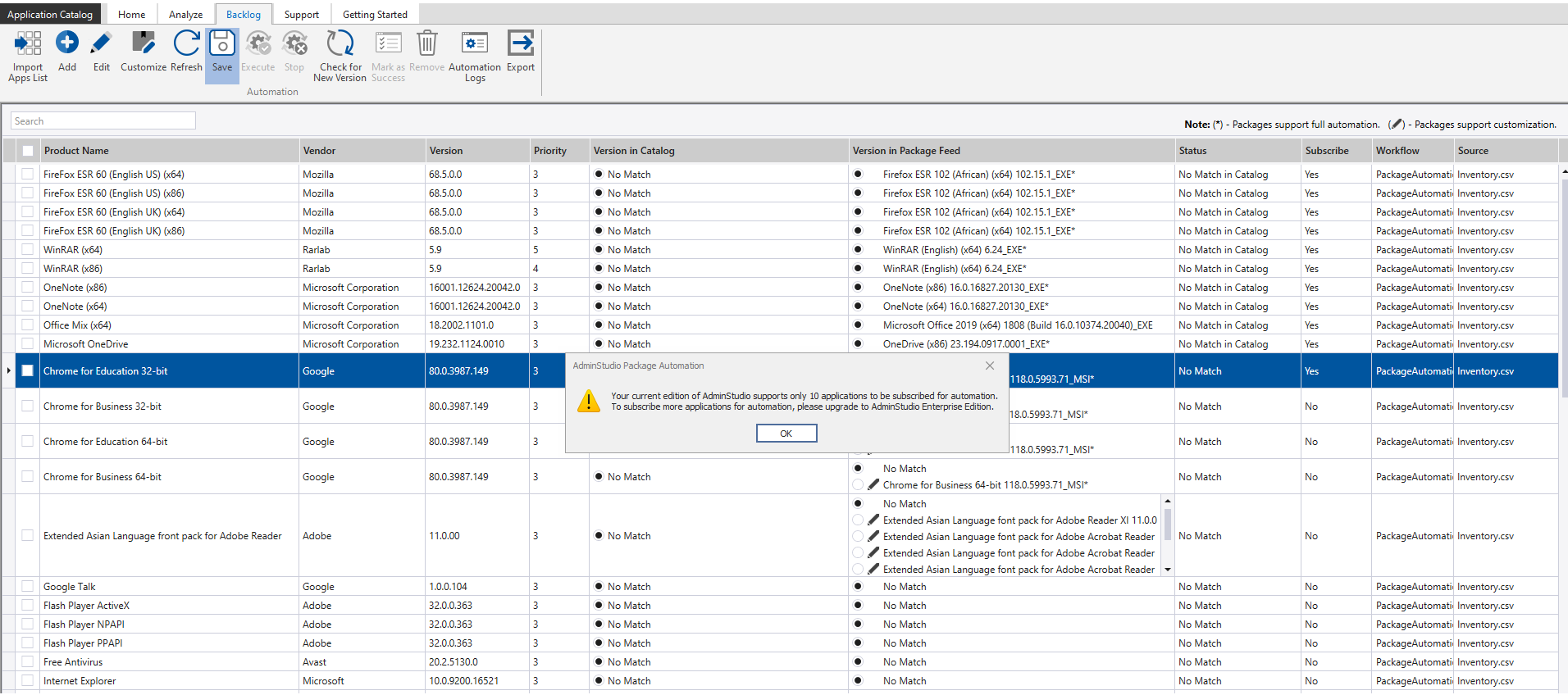Click into the Search field

(103, 121)
